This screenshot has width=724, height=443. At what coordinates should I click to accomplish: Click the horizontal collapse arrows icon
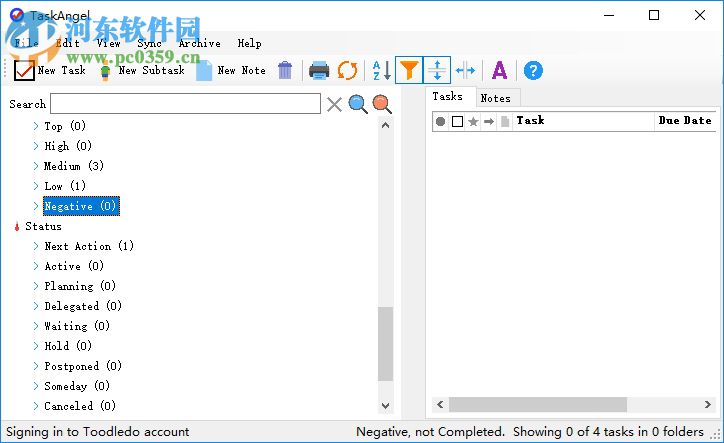(465, 71)
